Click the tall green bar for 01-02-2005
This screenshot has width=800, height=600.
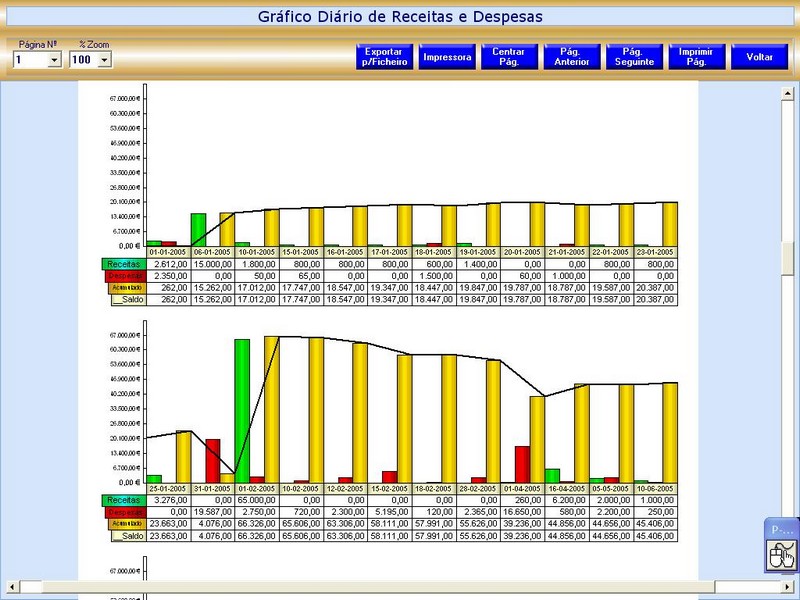(x=242, y=410)
